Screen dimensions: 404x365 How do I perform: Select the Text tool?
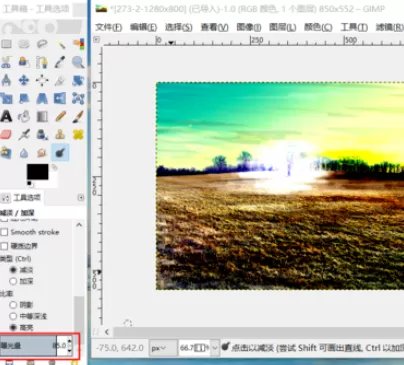tap(6, 116)
